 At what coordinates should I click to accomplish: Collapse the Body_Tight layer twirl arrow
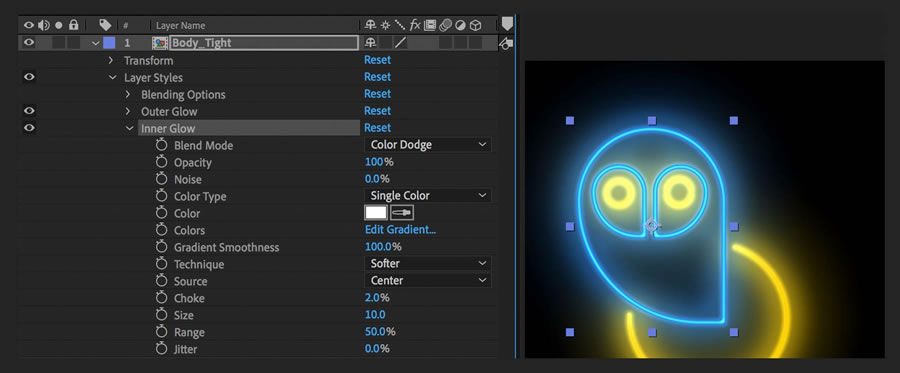click(95, 43)
